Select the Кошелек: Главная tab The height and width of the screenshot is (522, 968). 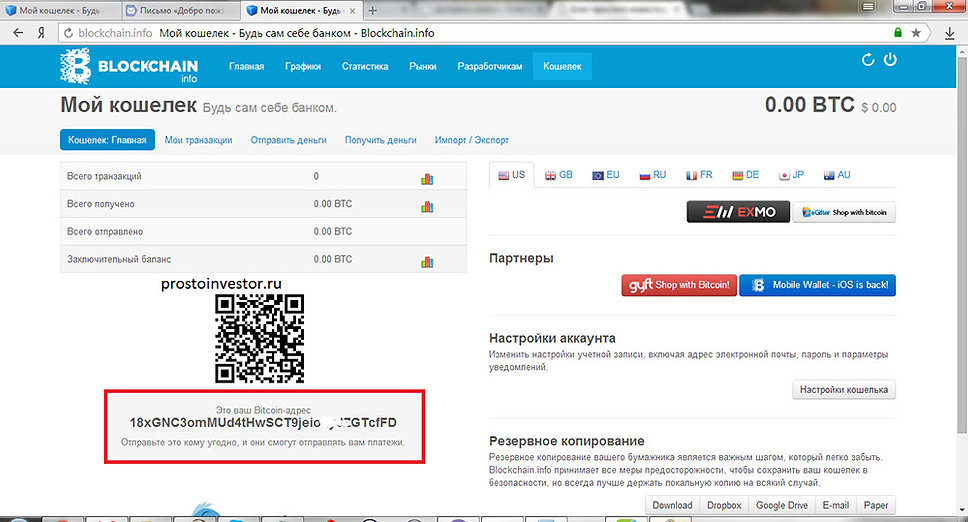[x=107, y=140]
